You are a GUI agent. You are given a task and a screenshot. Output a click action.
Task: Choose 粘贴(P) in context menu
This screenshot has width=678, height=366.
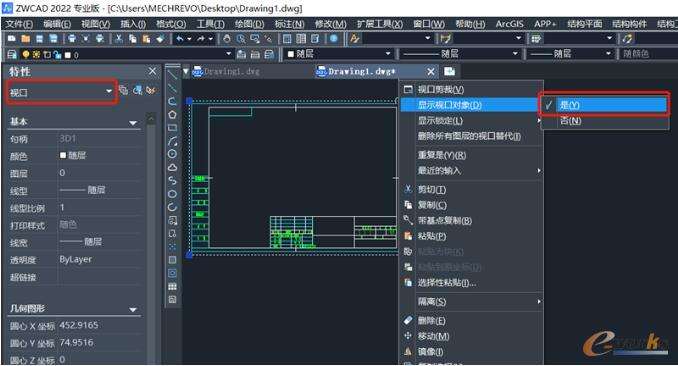coord(472,236)
